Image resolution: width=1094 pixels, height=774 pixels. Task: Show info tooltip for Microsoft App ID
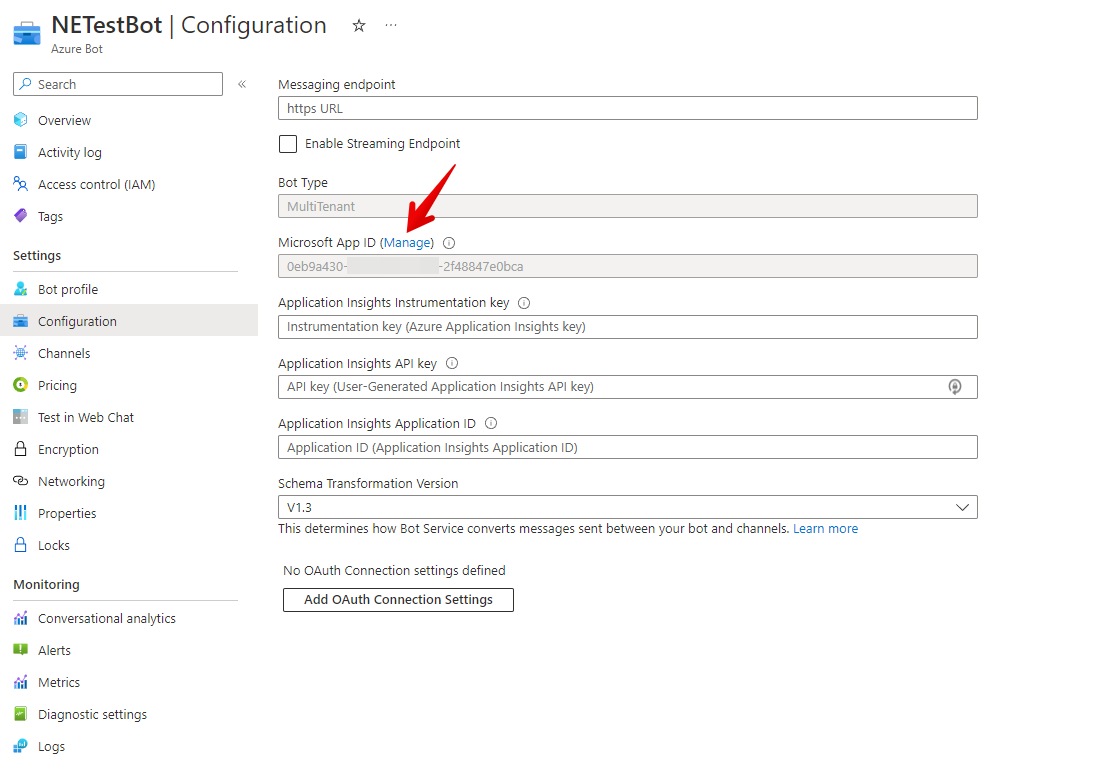[449, 243]
